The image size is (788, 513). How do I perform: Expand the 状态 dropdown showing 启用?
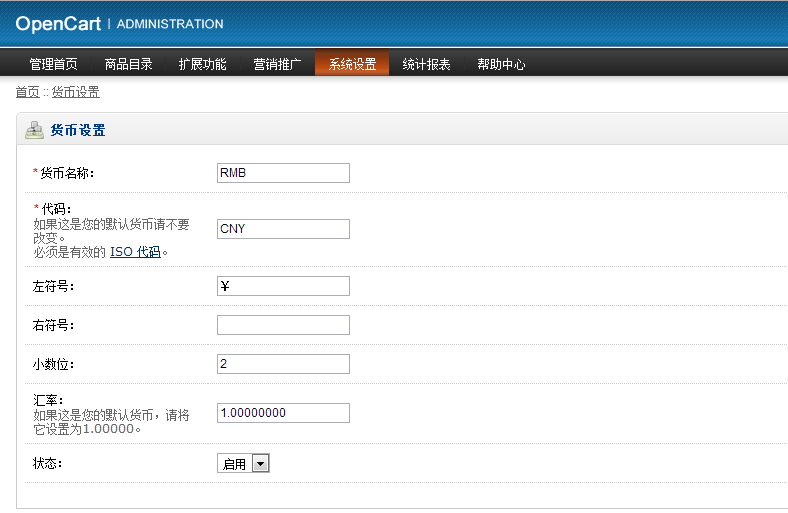[x=244, y=464]
